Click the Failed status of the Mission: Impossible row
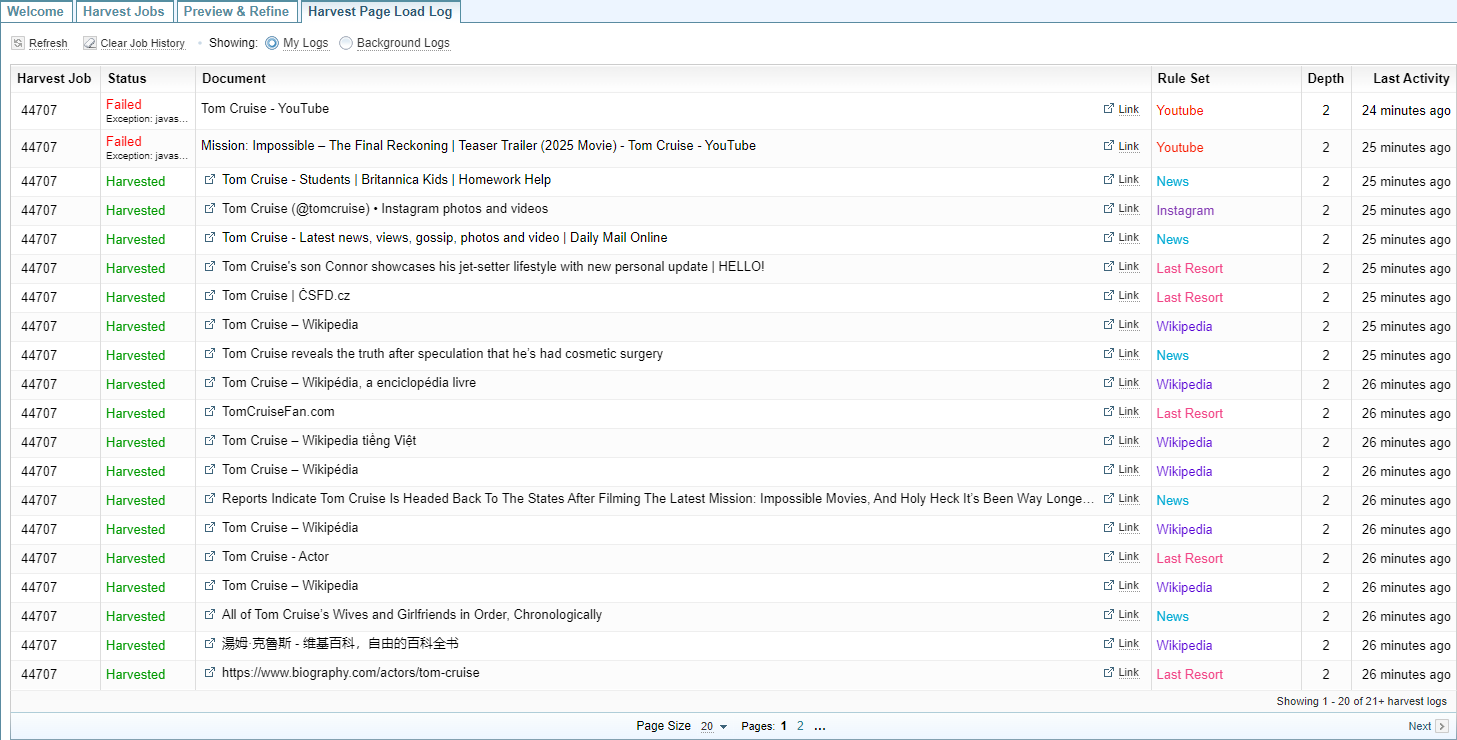 pos(124,141)
